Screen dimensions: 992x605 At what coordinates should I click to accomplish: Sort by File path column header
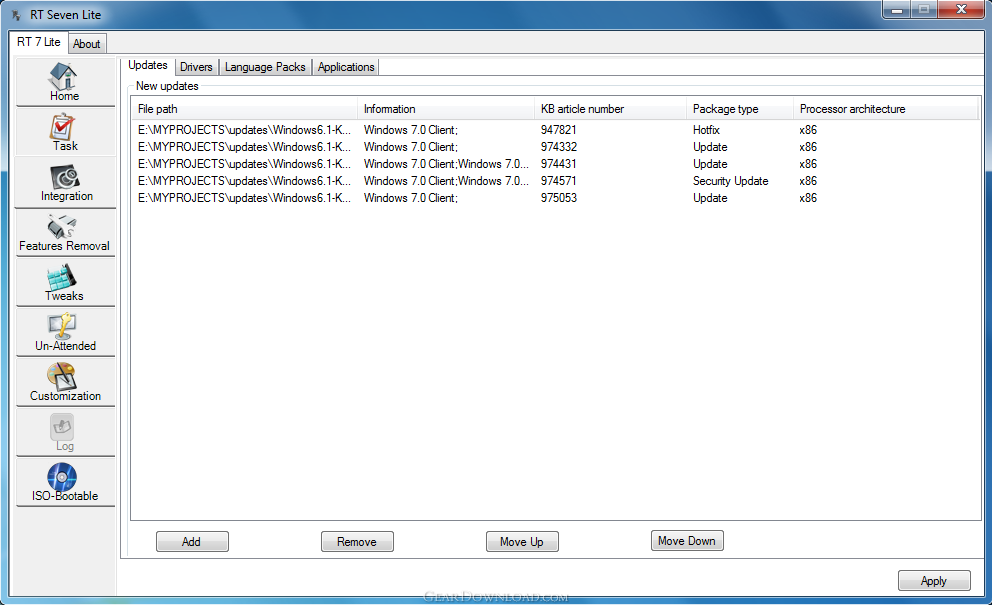244,109
